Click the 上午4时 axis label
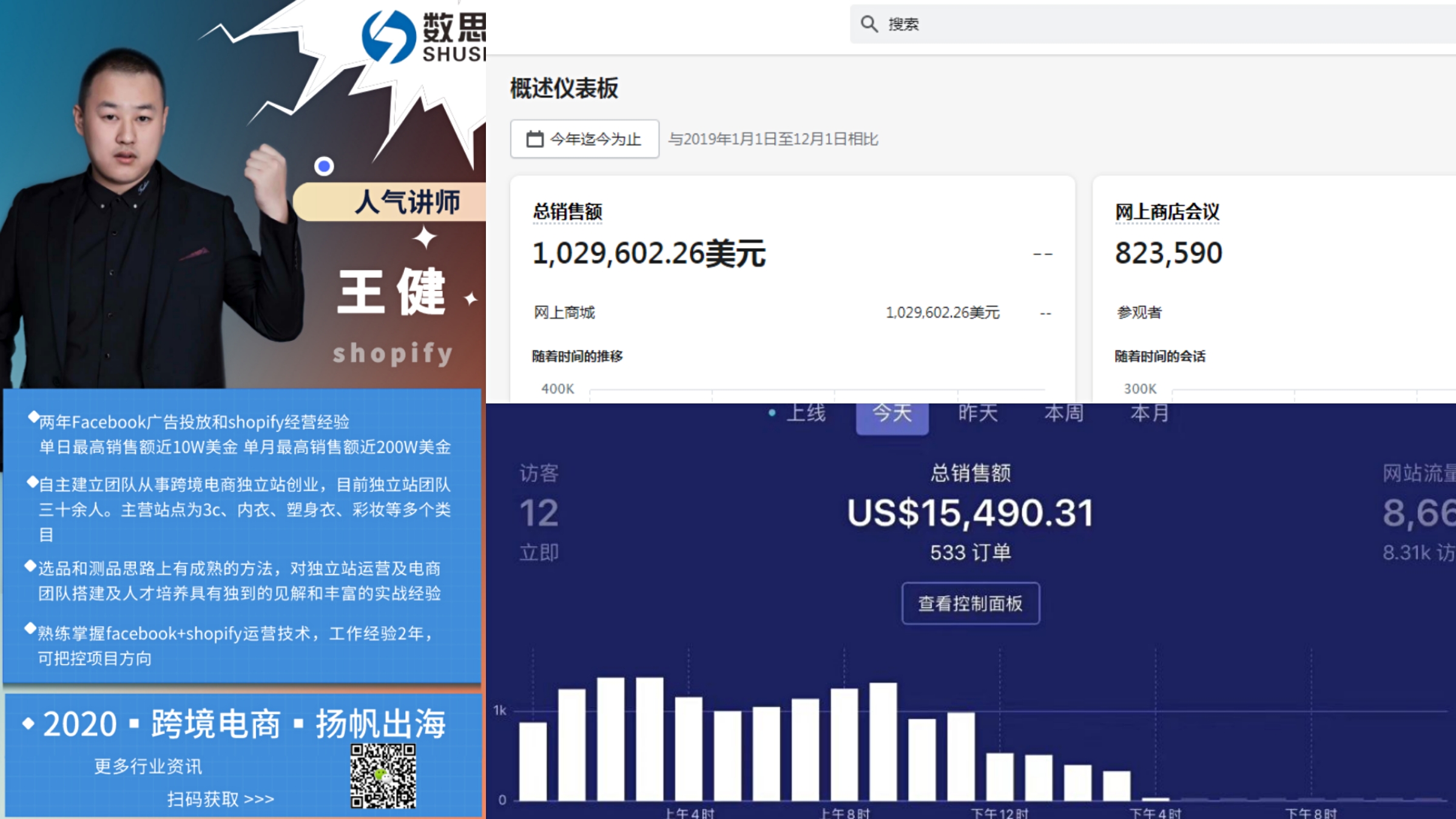This screenshot has width=1456, height=819. tap(690, 813)
